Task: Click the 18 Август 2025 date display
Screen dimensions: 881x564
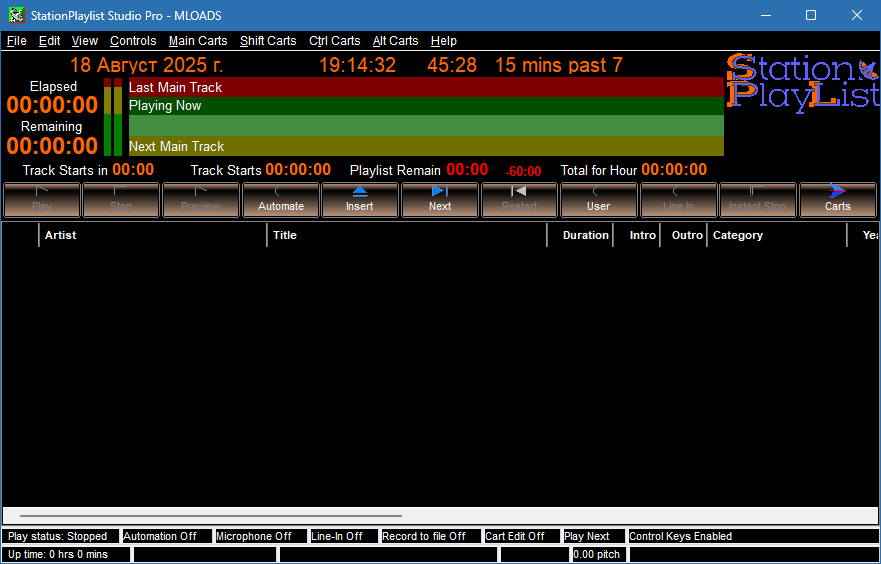Action: point(147,65)
